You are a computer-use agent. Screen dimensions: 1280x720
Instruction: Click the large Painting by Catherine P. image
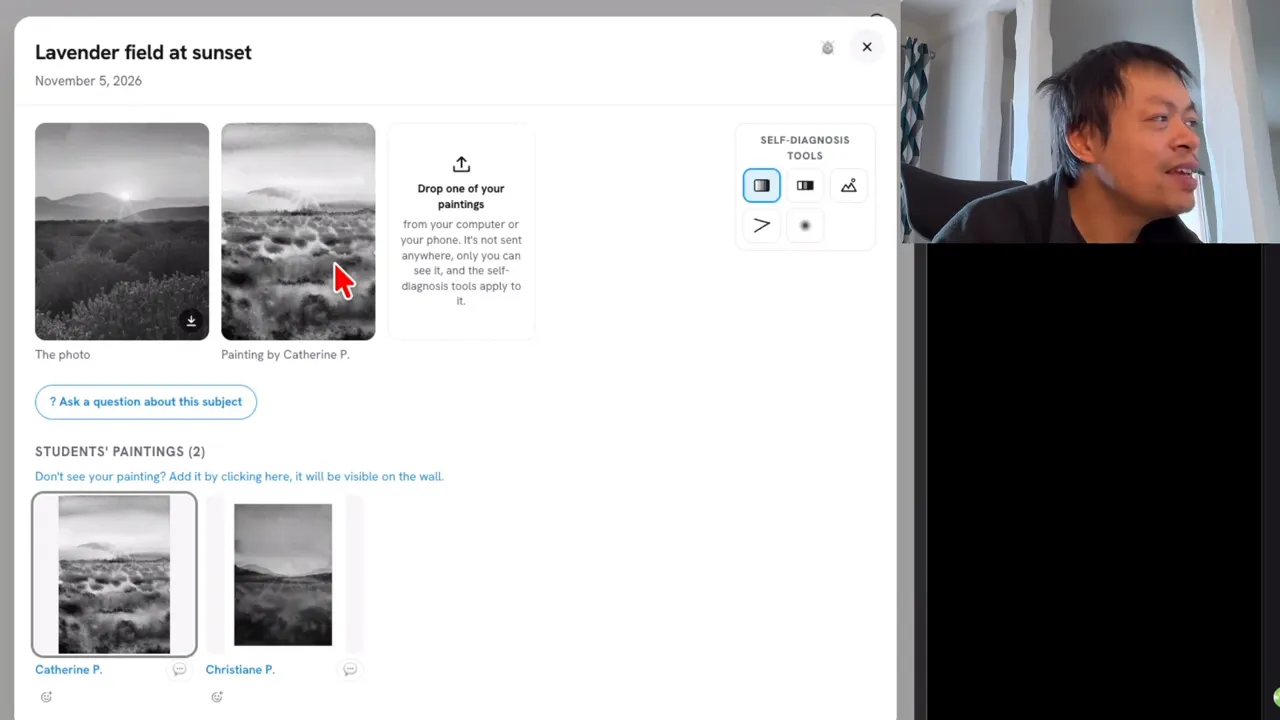coord(298,232)
